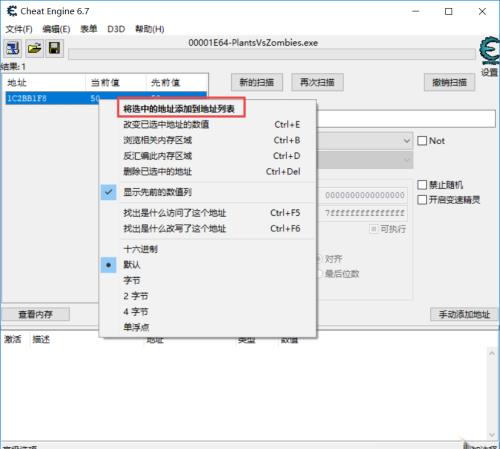Open the 文件(F) menu
500x449 pixels.
click(19, 29)
